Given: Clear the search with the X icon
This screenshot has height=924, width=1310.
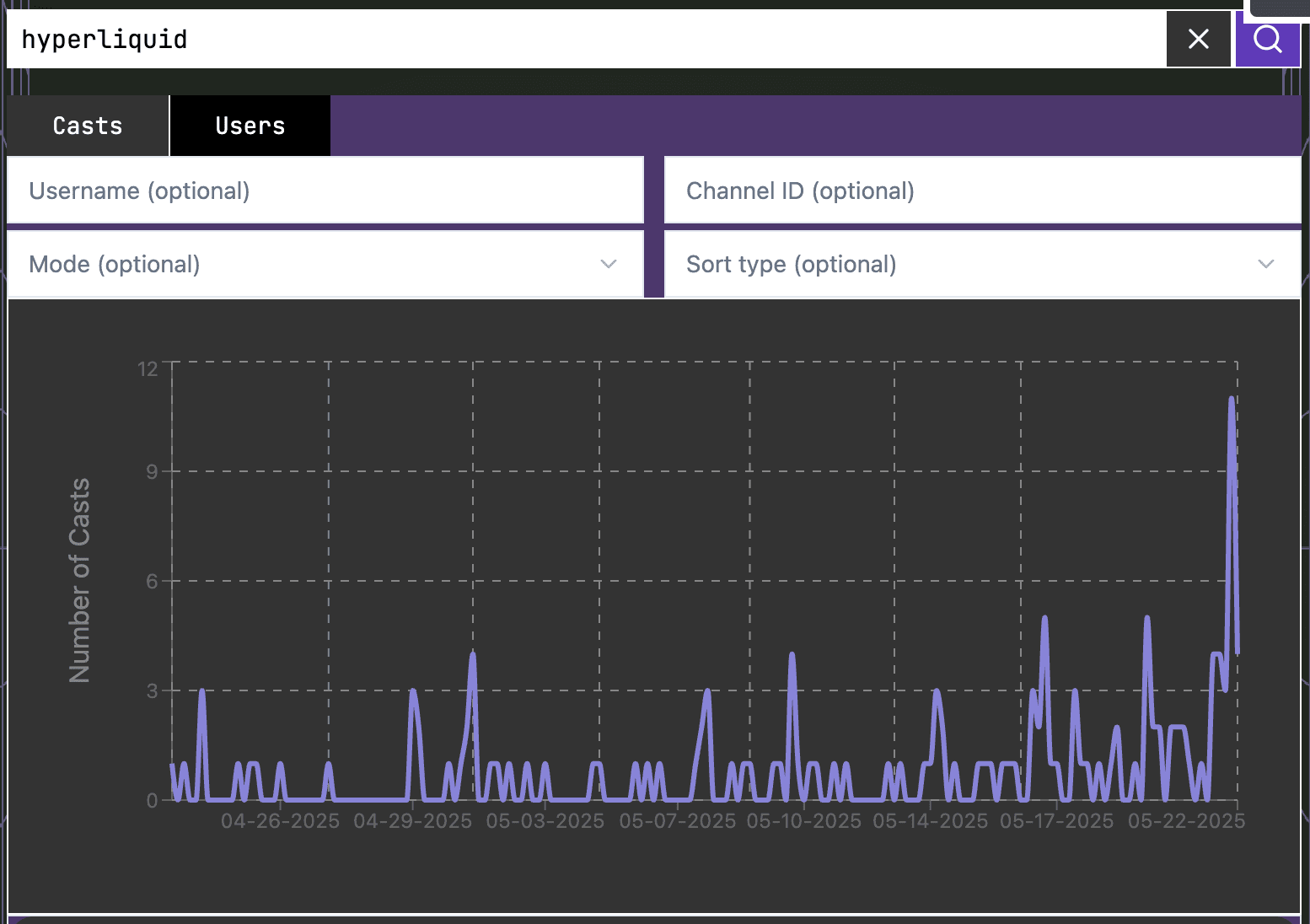Looking at the screenshot, I should point(1198,39).
